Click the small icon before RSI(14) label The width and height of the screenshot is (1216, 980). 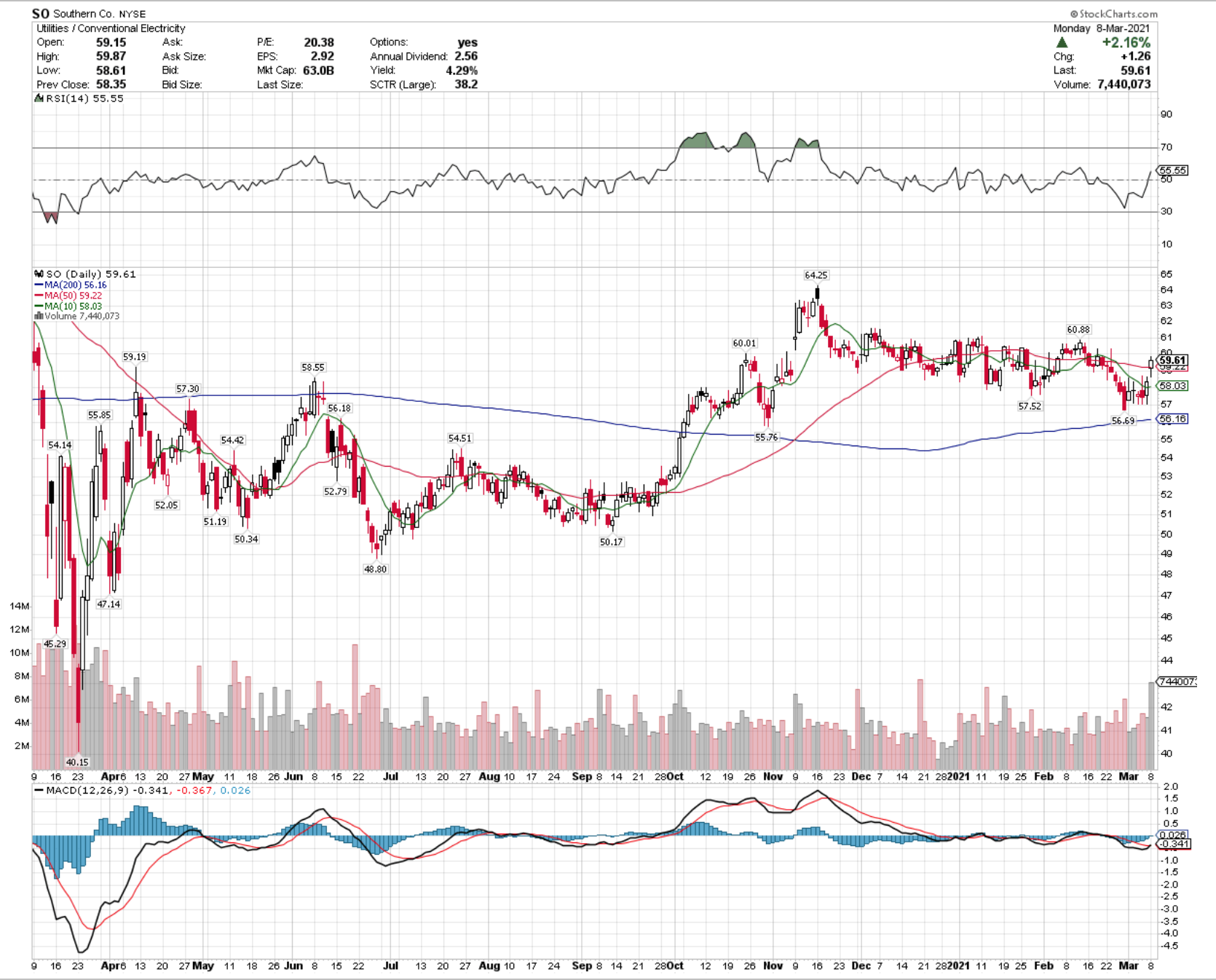(39, 98)
